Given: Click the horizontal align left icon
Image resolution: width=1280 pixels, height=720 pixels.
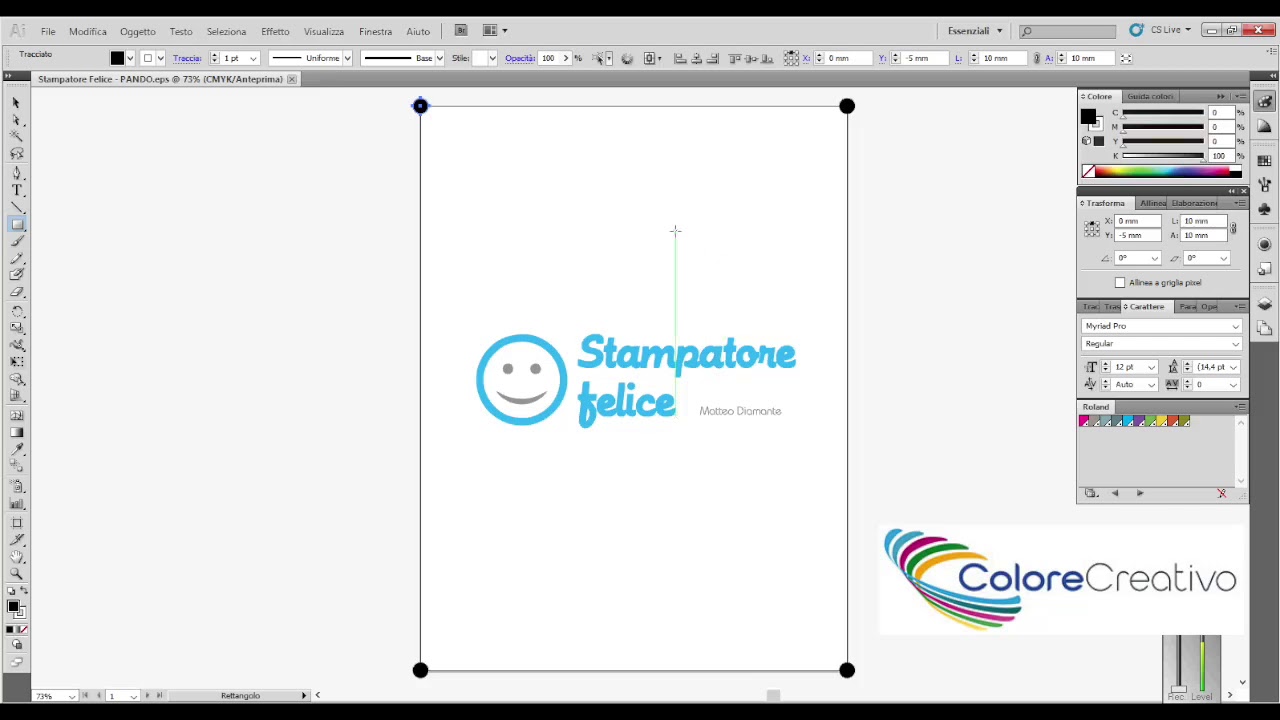Looking at the screenshot, I should pos(680,59).
